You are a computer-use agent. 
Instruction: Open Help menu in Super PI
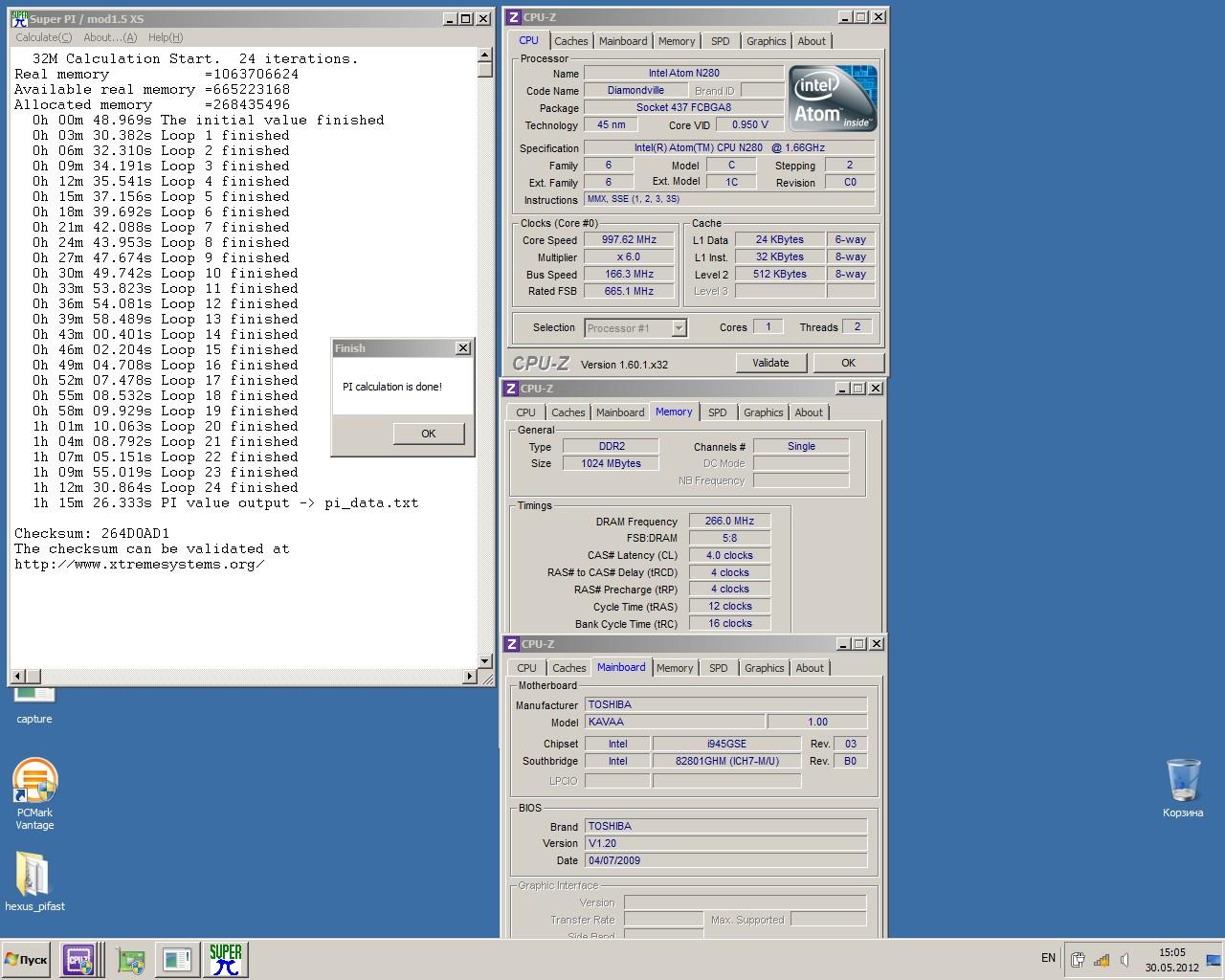point(165,37)
